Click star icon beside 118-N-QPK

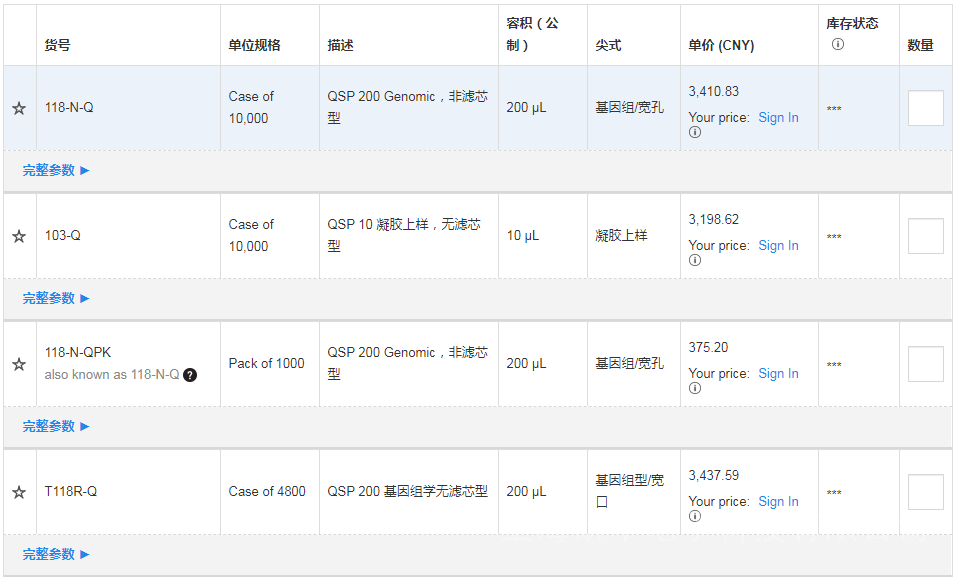[19, 364]
